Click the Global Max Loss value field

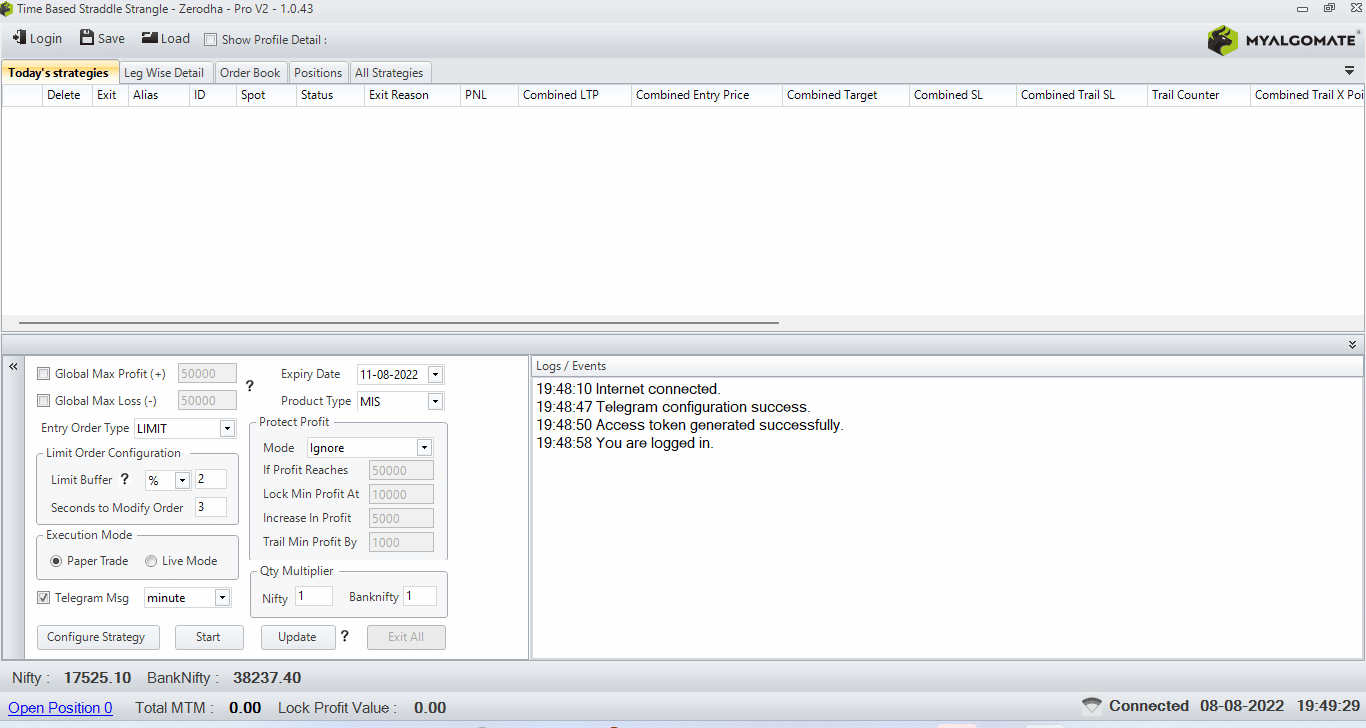207,401
